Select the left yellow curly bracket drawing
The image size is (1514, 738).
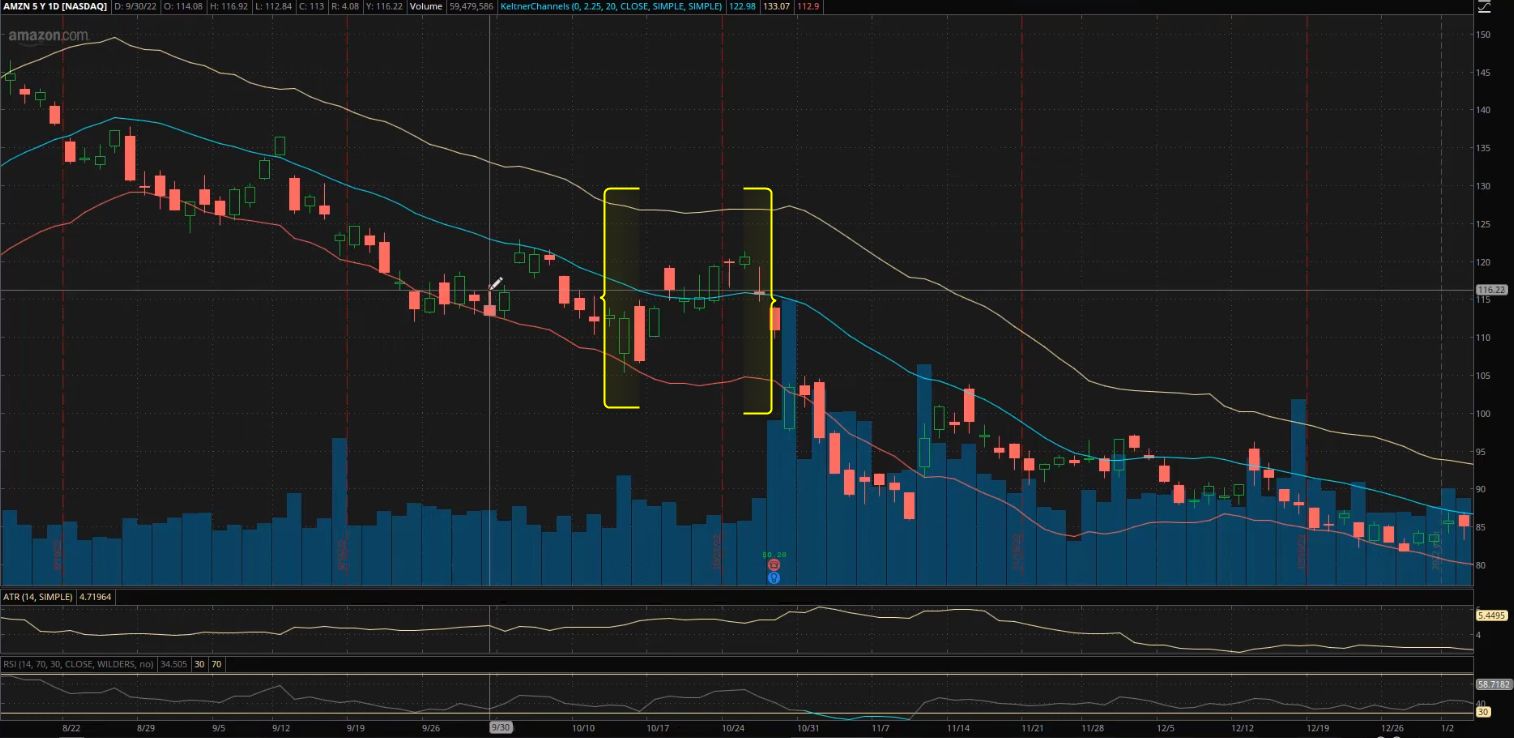pos(606,297)
